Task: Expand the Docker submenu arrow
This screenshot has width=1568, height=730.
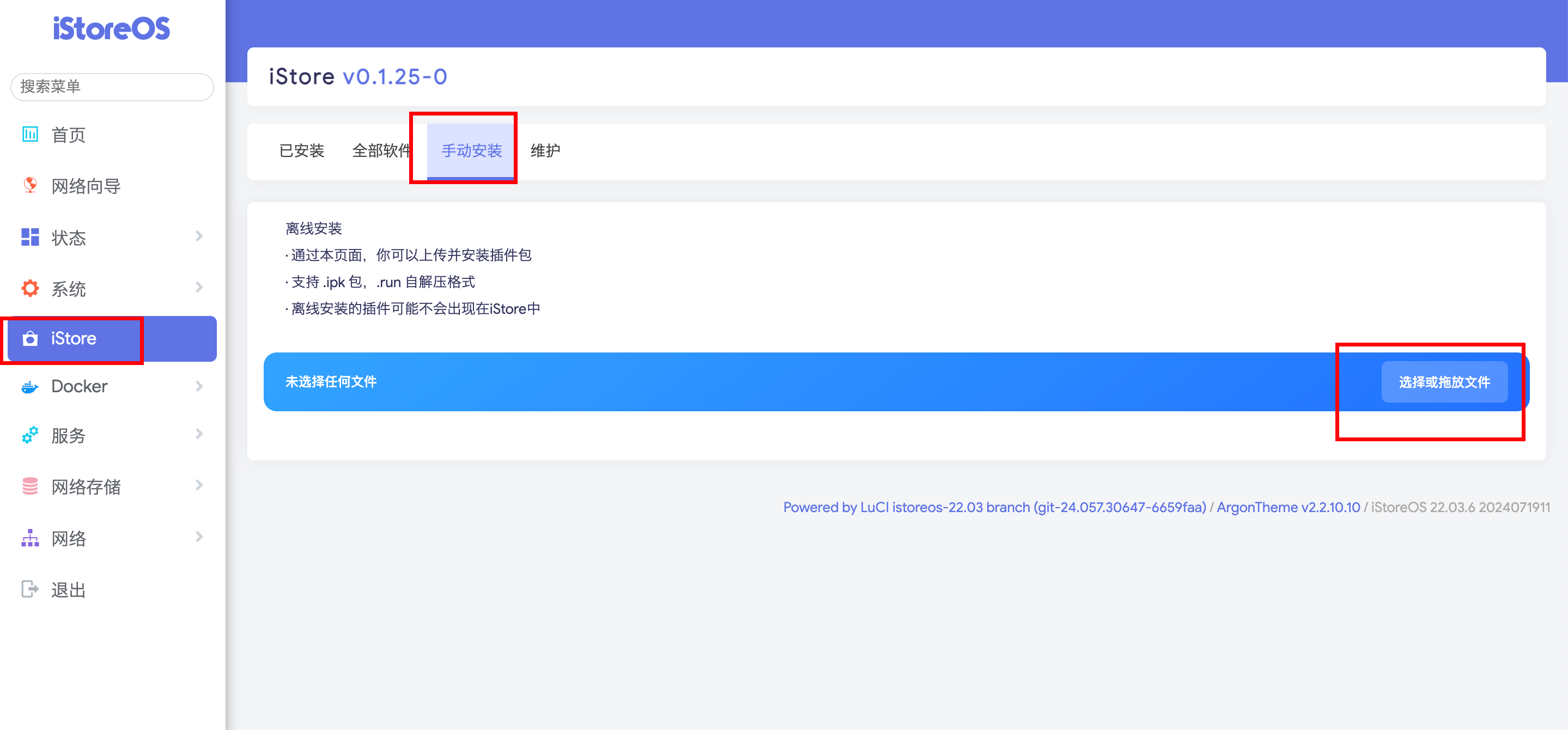Action: (199, 386)
